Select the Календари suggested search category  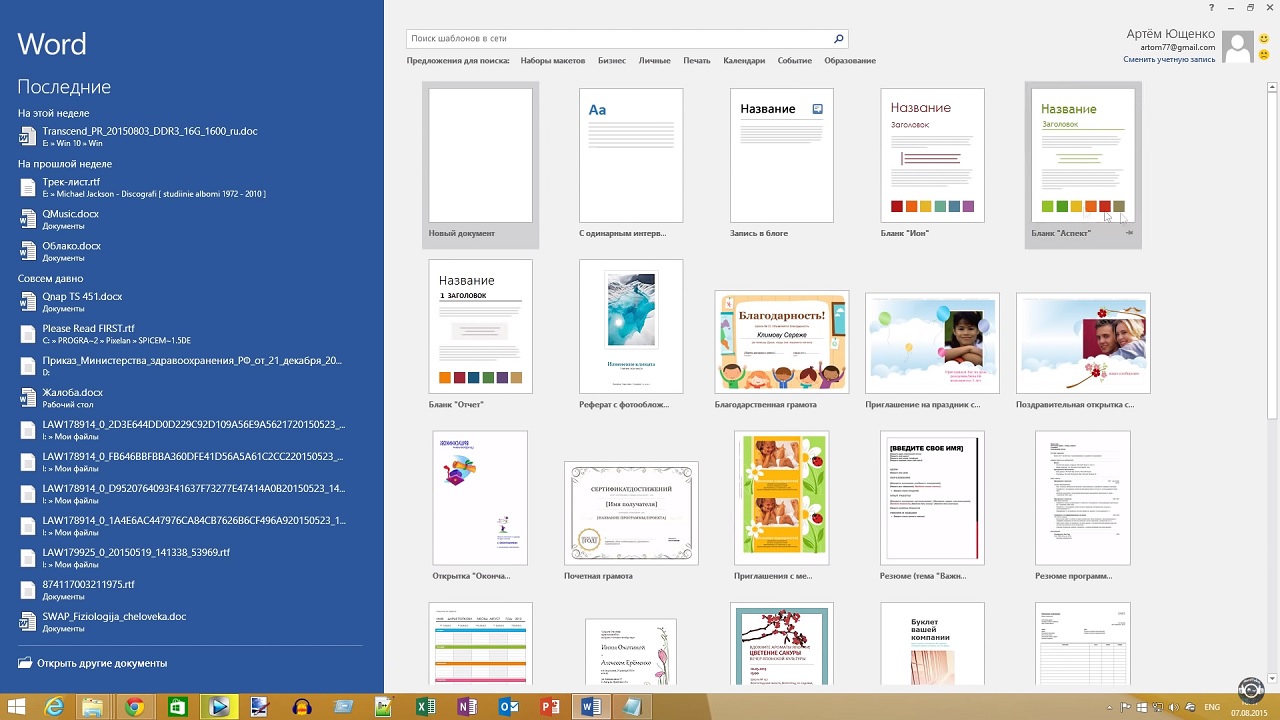coord(743,61)
